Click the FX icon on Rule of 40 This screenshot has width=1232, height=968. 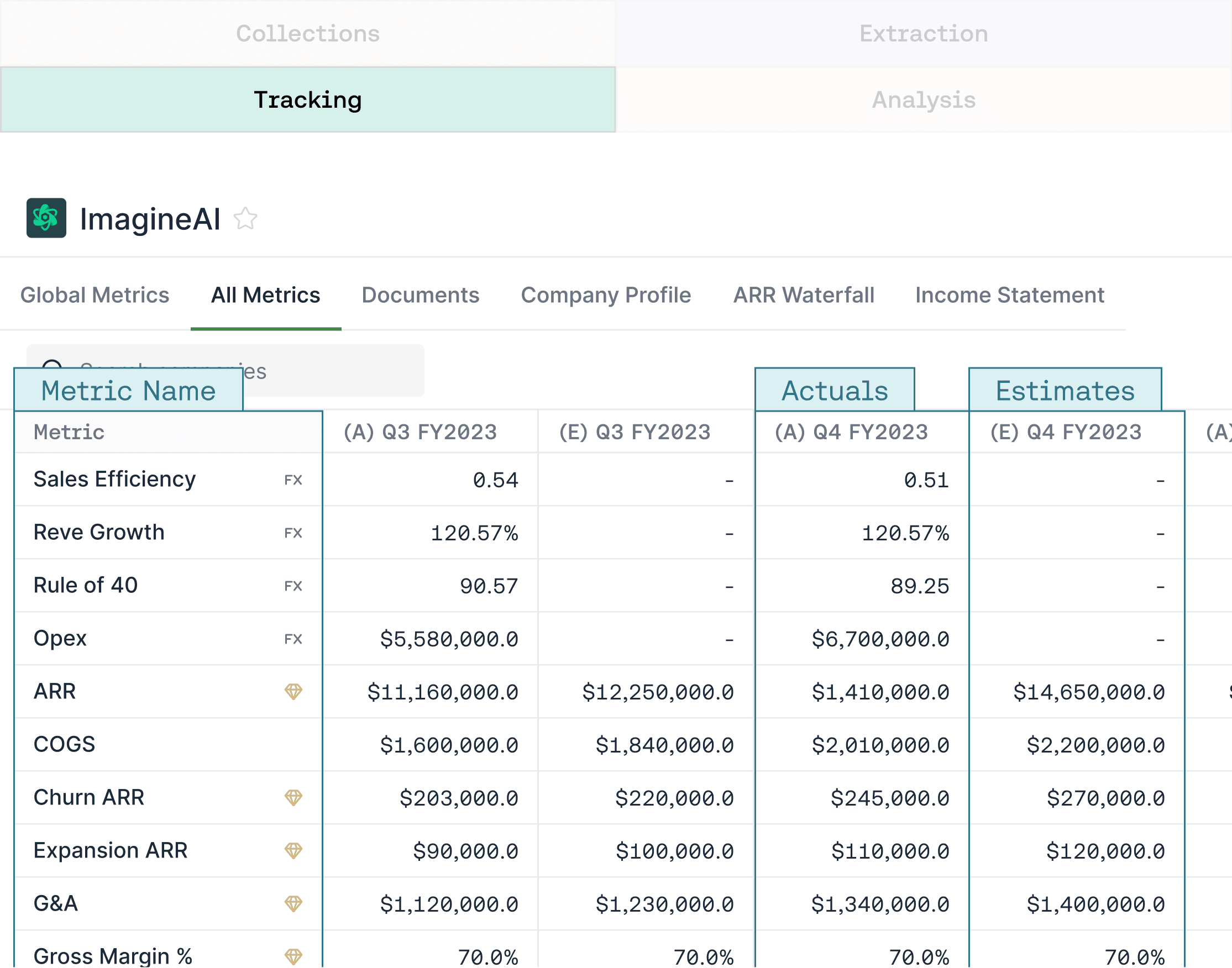coord(293,586)
